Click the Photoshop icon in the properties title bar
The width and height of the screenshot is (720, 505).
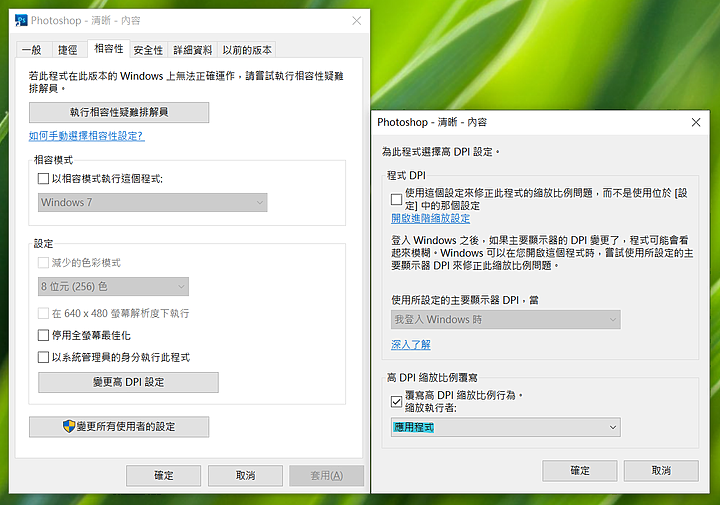click(21, 20)
